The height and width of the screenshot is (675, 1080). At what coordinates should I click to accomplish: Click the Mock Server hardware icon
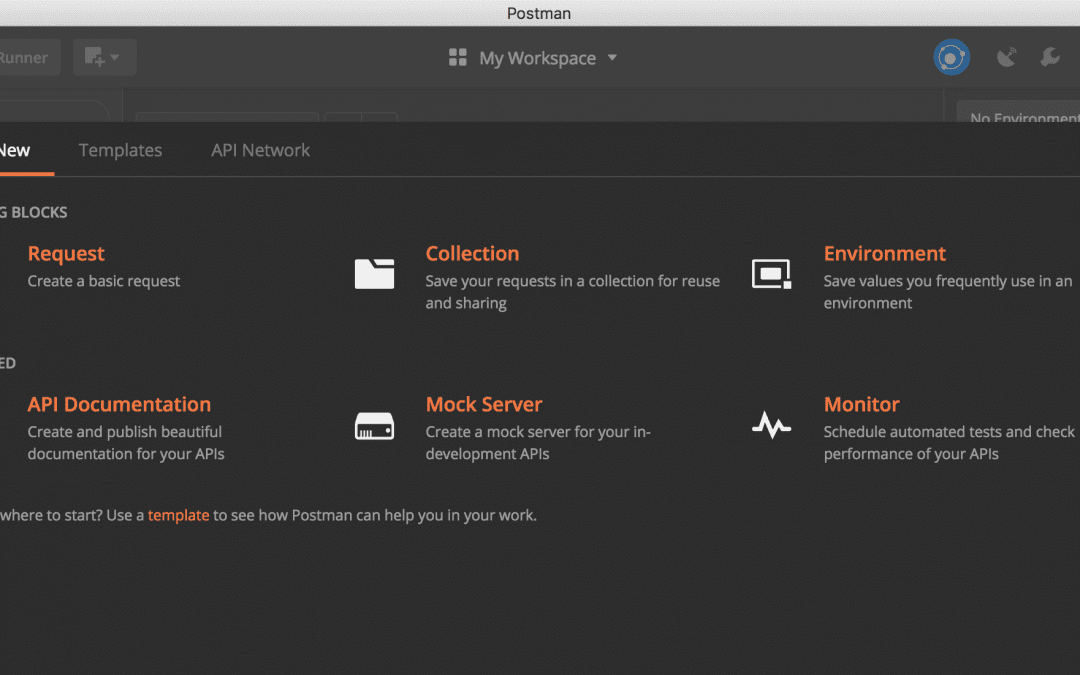pyautogui.click(x=374, y=426)
